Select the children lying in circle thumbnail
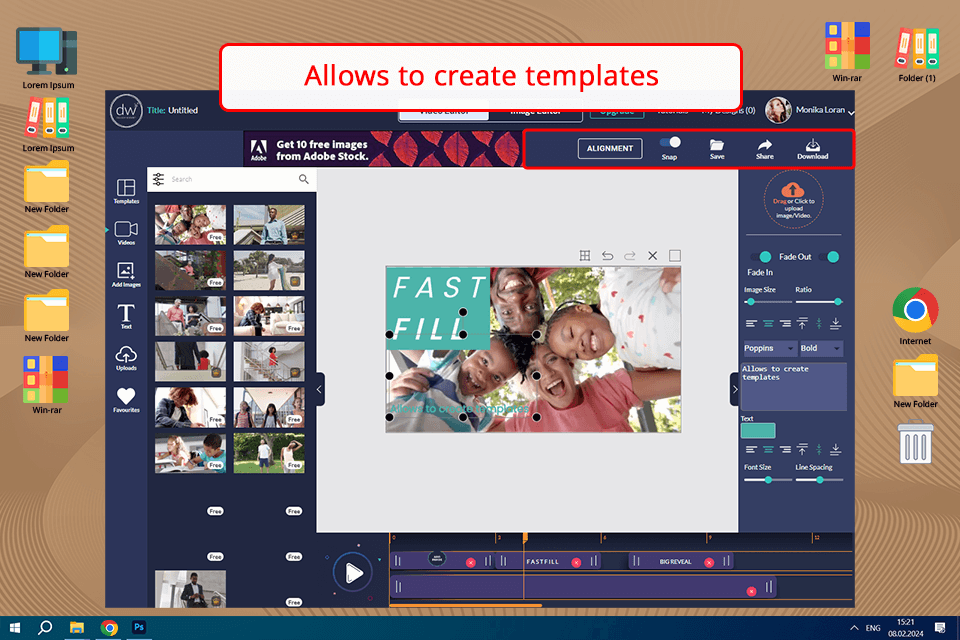Image resolution: width=960 pixels, height=640 pixels. [x=190, y=225]
